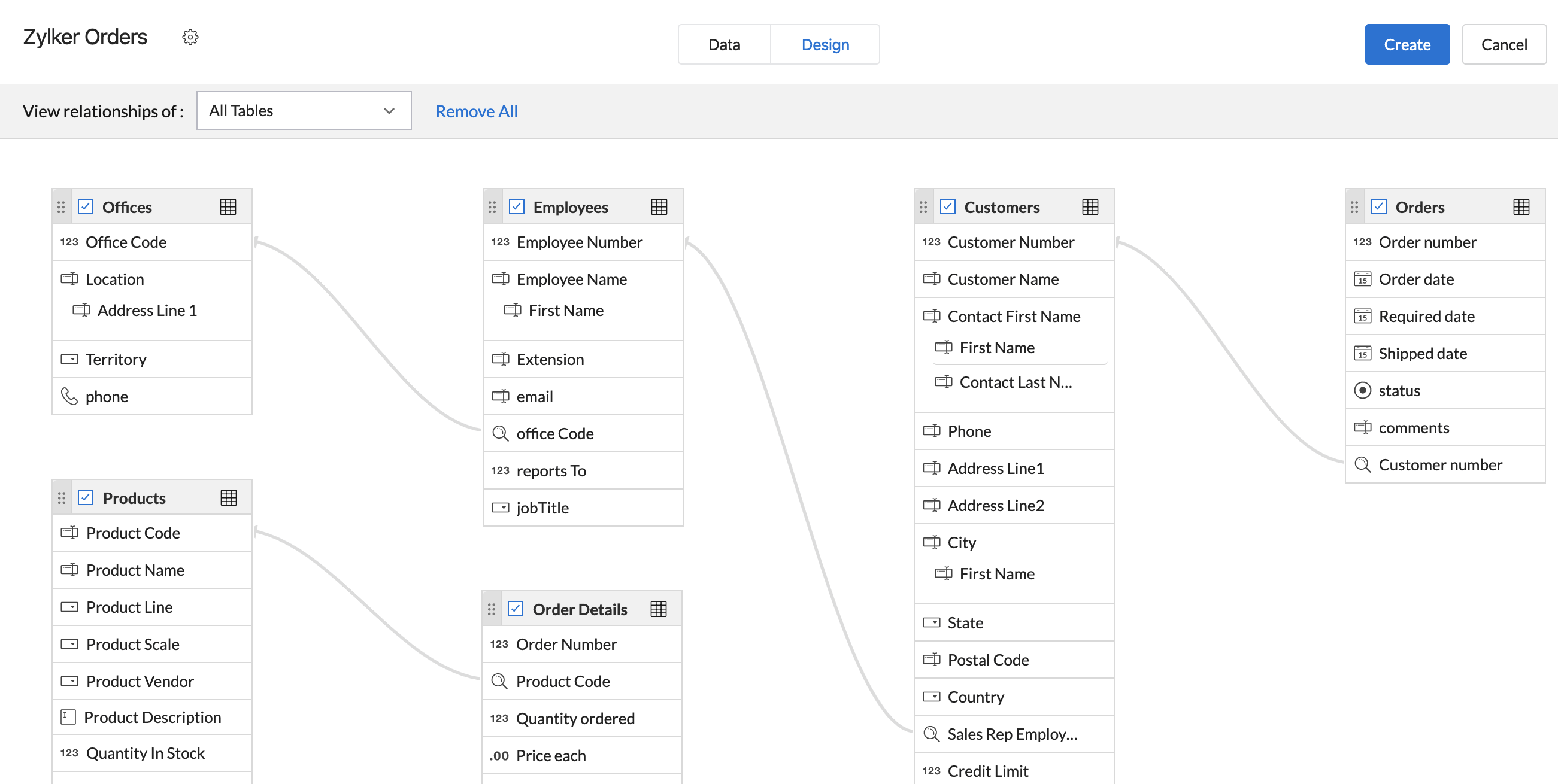This screenshot has width=1558, height=784.
Task: Grab the Products table drag handle
Action: (61, 497)
